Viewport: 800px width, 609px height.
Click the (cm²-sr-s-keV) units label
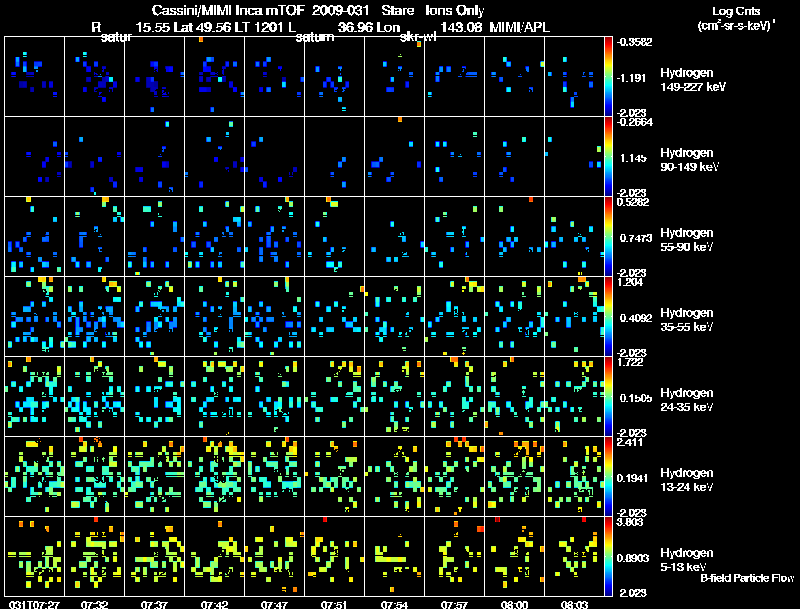tap(737, 25)
